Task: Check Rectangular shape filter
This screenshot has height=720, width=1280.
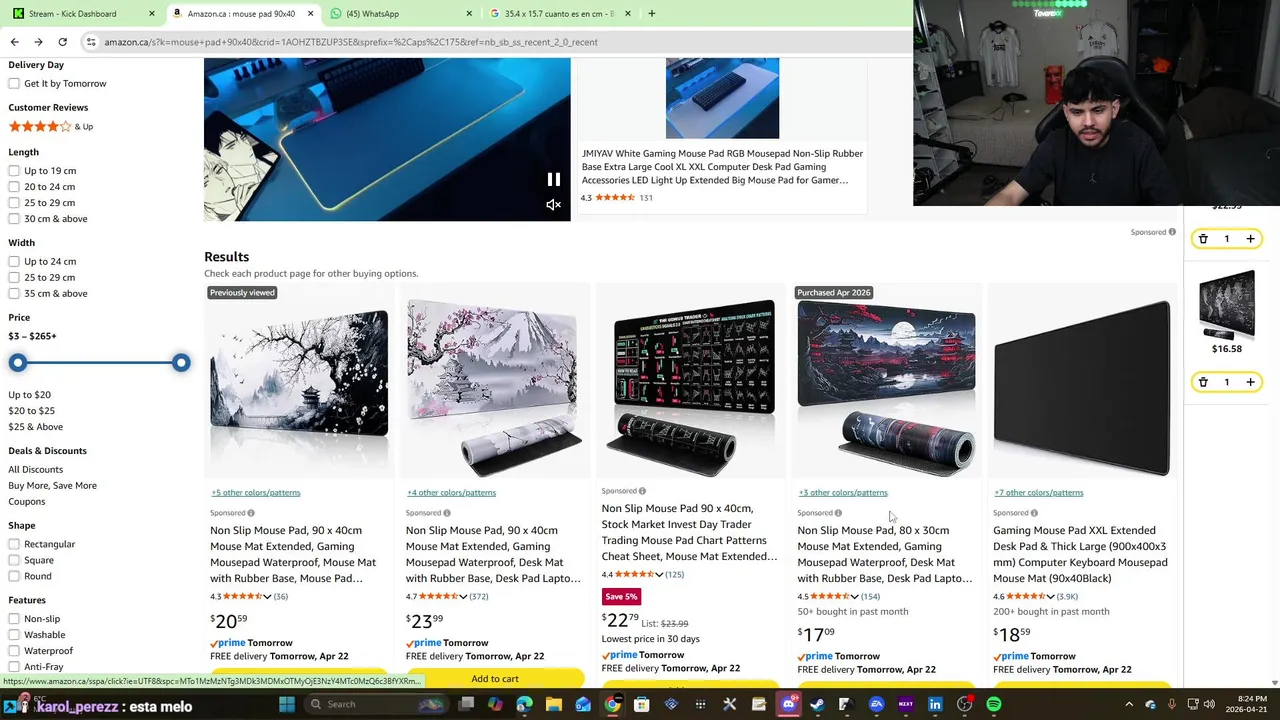Action: coord(14,544)
